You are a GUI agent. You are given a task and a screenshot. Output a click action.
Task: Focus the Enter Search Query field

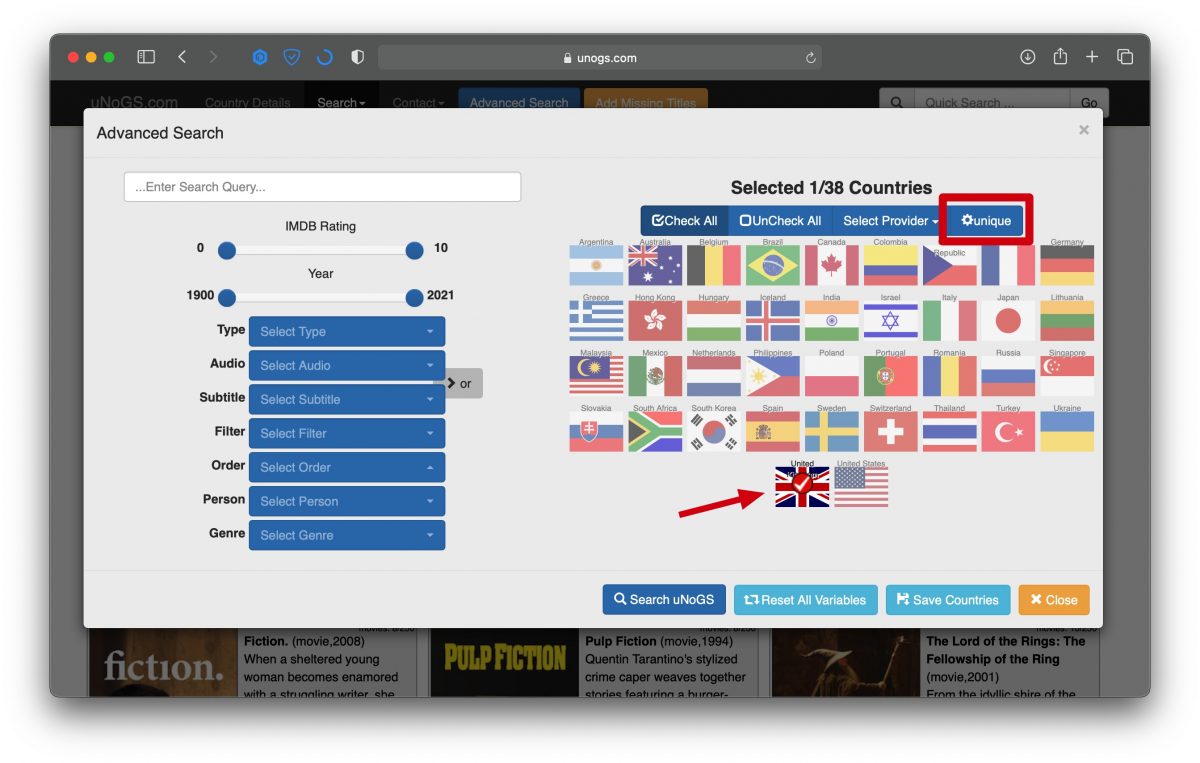click(322, 187)
